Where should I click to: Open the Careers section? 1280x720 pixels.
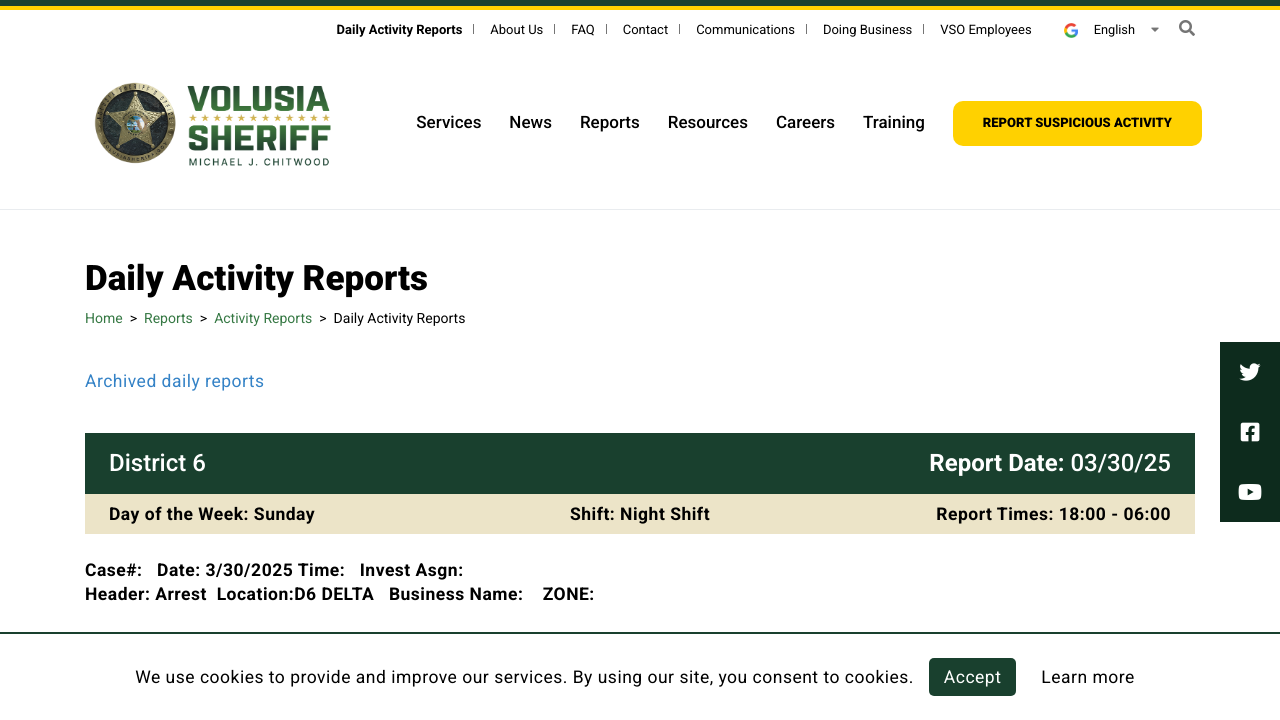coord(805,122)
